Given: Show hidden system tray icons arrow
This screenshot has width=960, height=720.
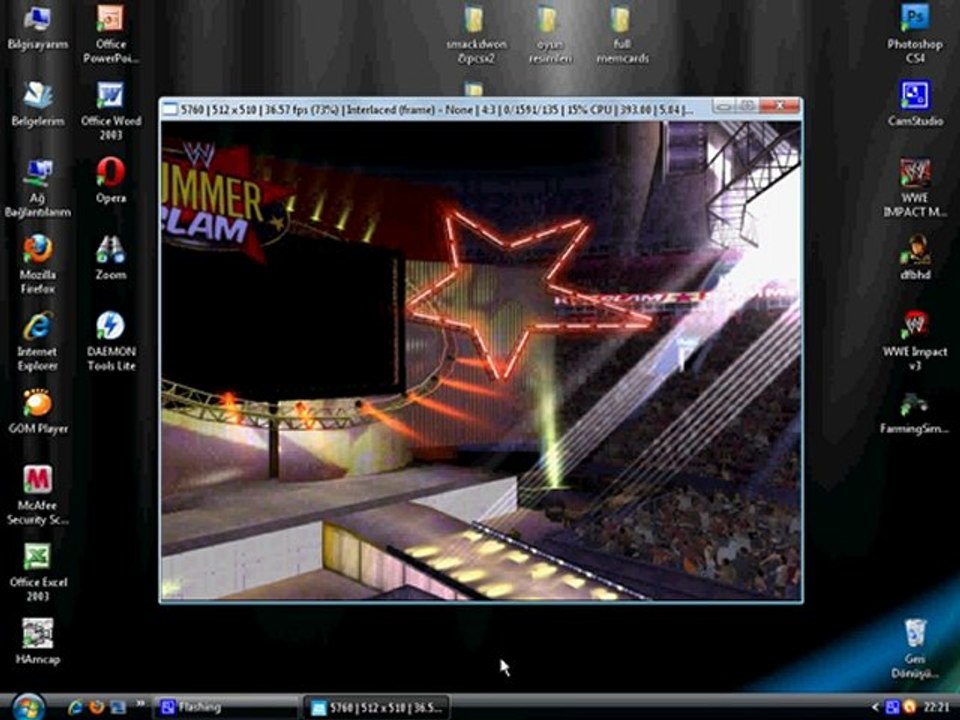Looking at the screenshot, I should (x=876, y=707).
